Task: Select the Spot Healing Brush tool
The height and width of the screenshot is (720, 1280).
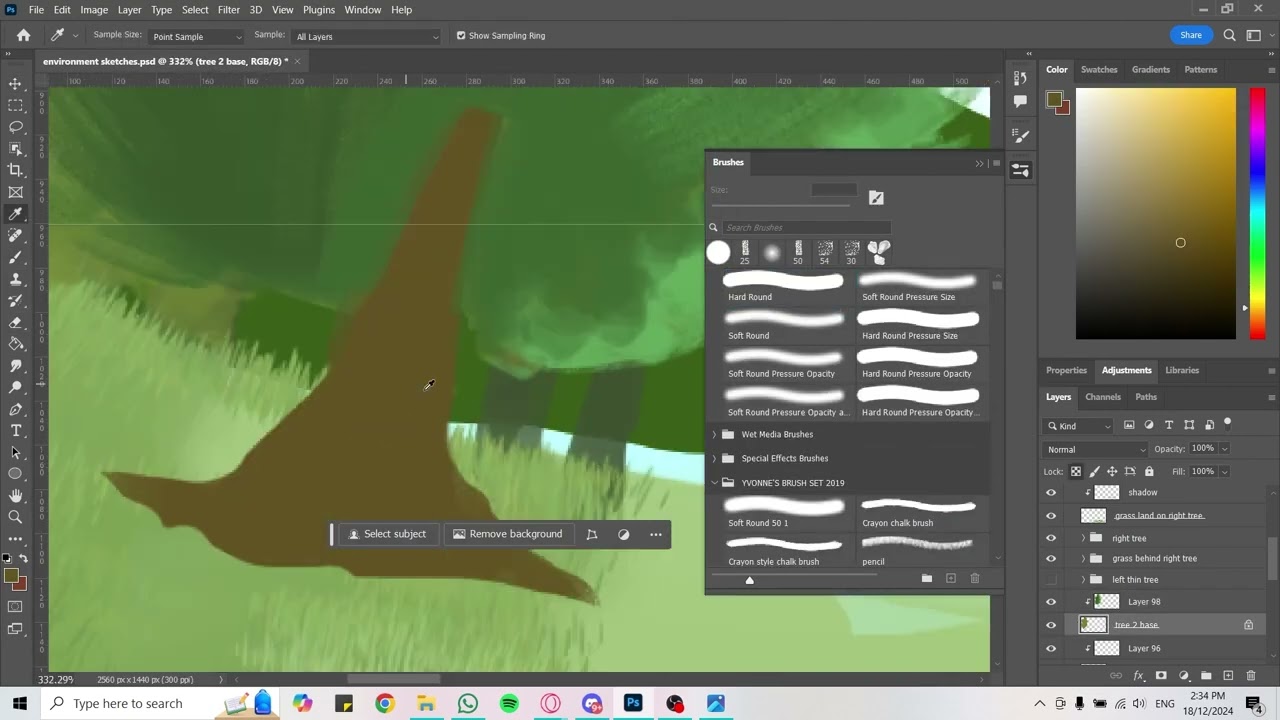Action: pos(16,236)
